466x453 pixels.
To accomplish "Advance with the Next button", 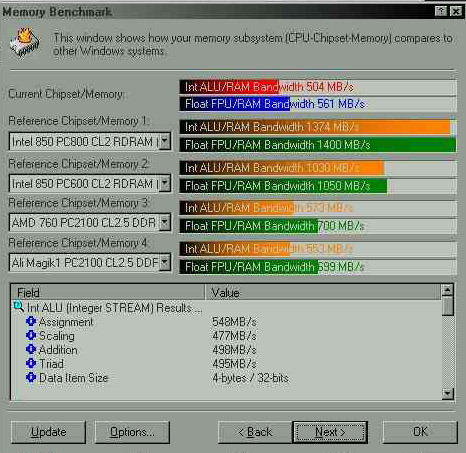I will tap(330, 432).
